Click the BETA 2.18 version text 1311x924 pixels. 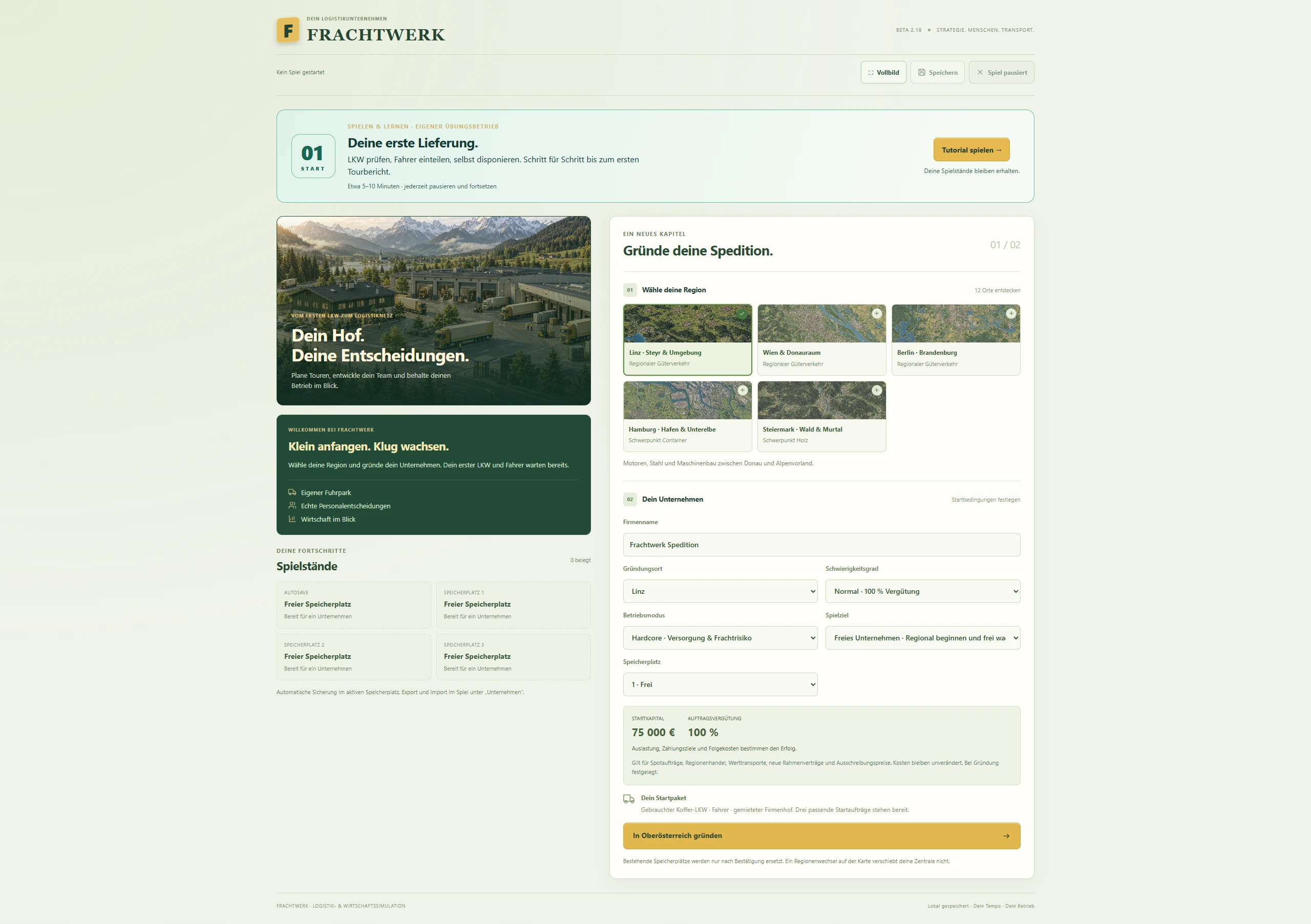[x=908, y=30]
